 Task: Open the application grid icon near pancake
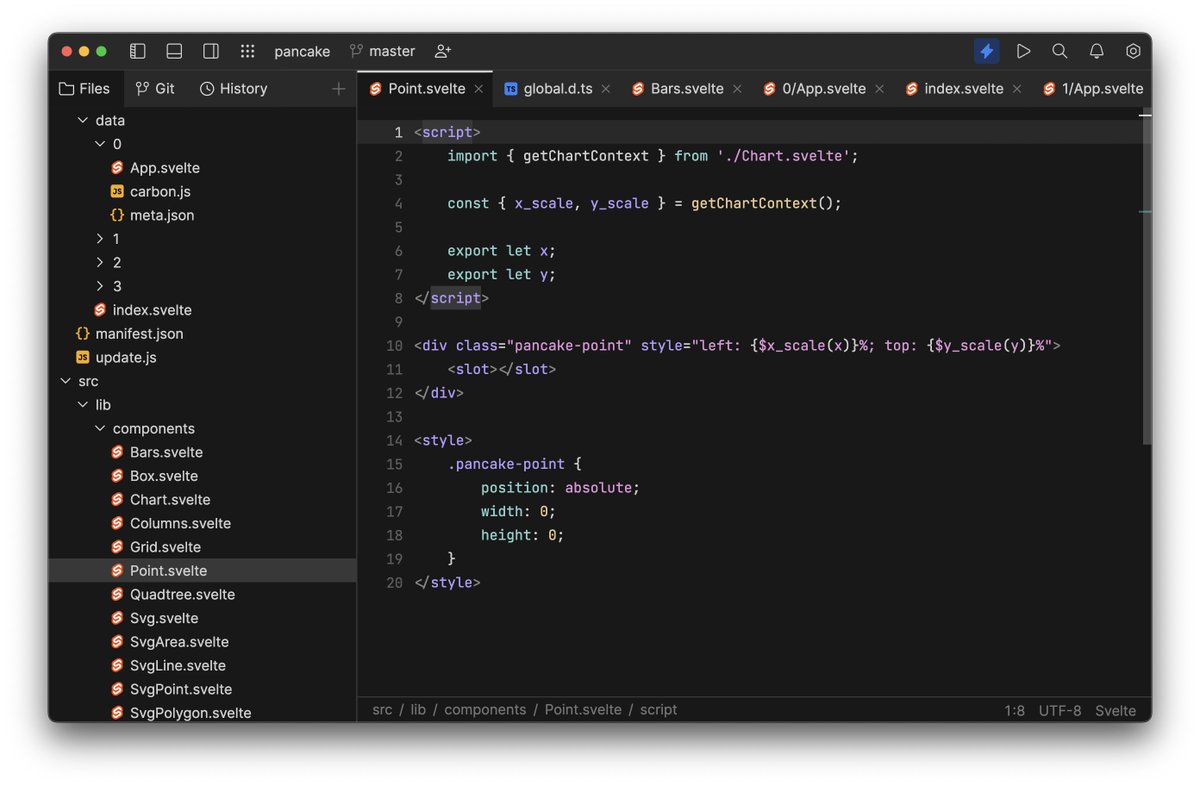pyautogui.click(x=247, y=50)
